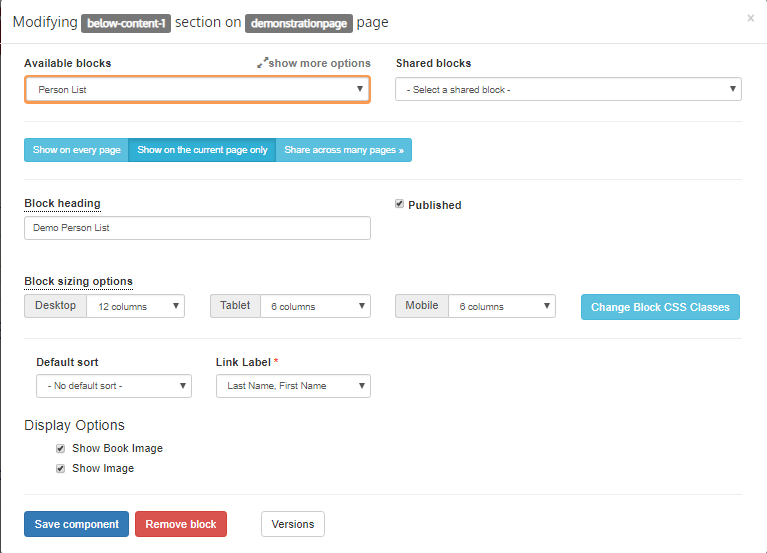Open the Link Label dropdown
Screen dimensions: 767x553
[293, 386]
